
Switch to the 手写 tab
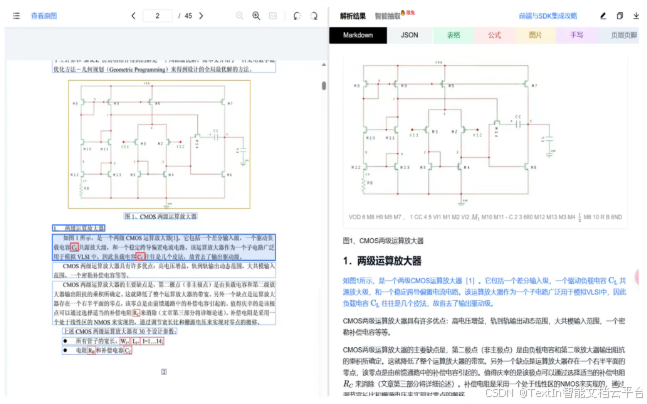(x=576, y=35)
